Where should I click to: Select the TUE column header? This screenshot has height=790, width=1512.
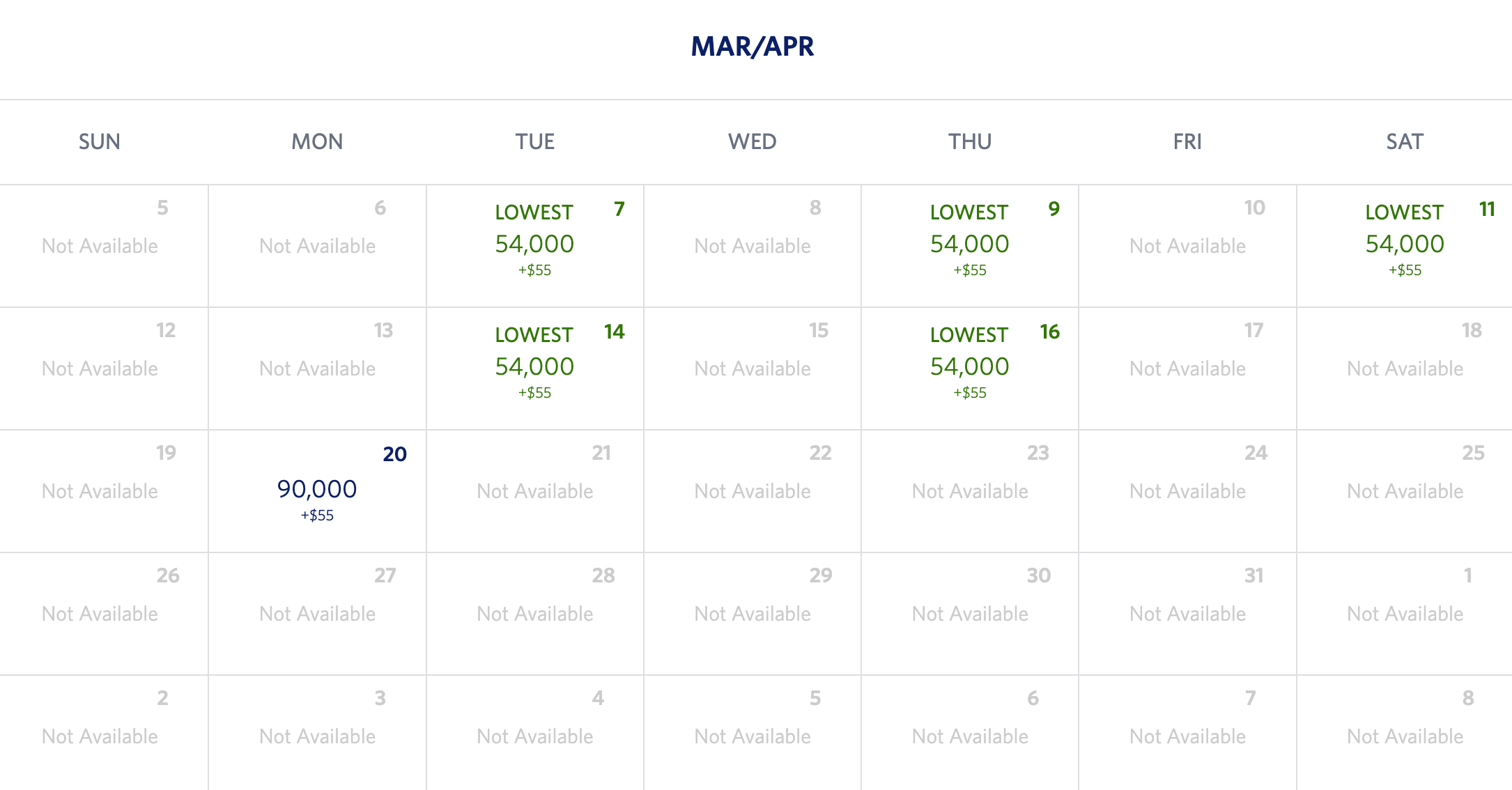coord(534,141)
